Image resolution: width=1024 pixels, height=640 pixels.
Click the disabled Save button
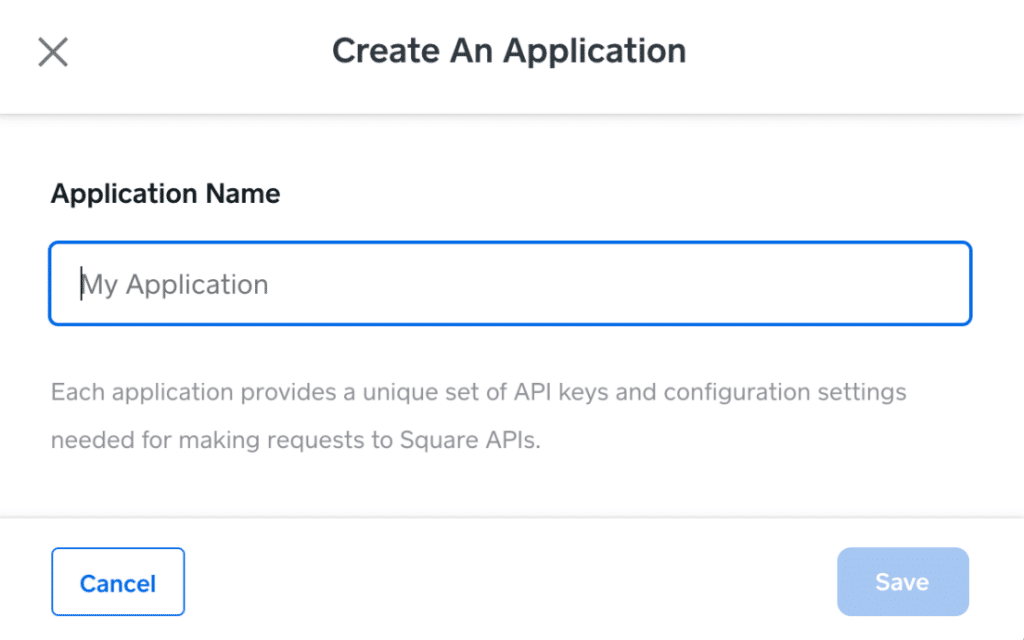click(x=902, y=582)
